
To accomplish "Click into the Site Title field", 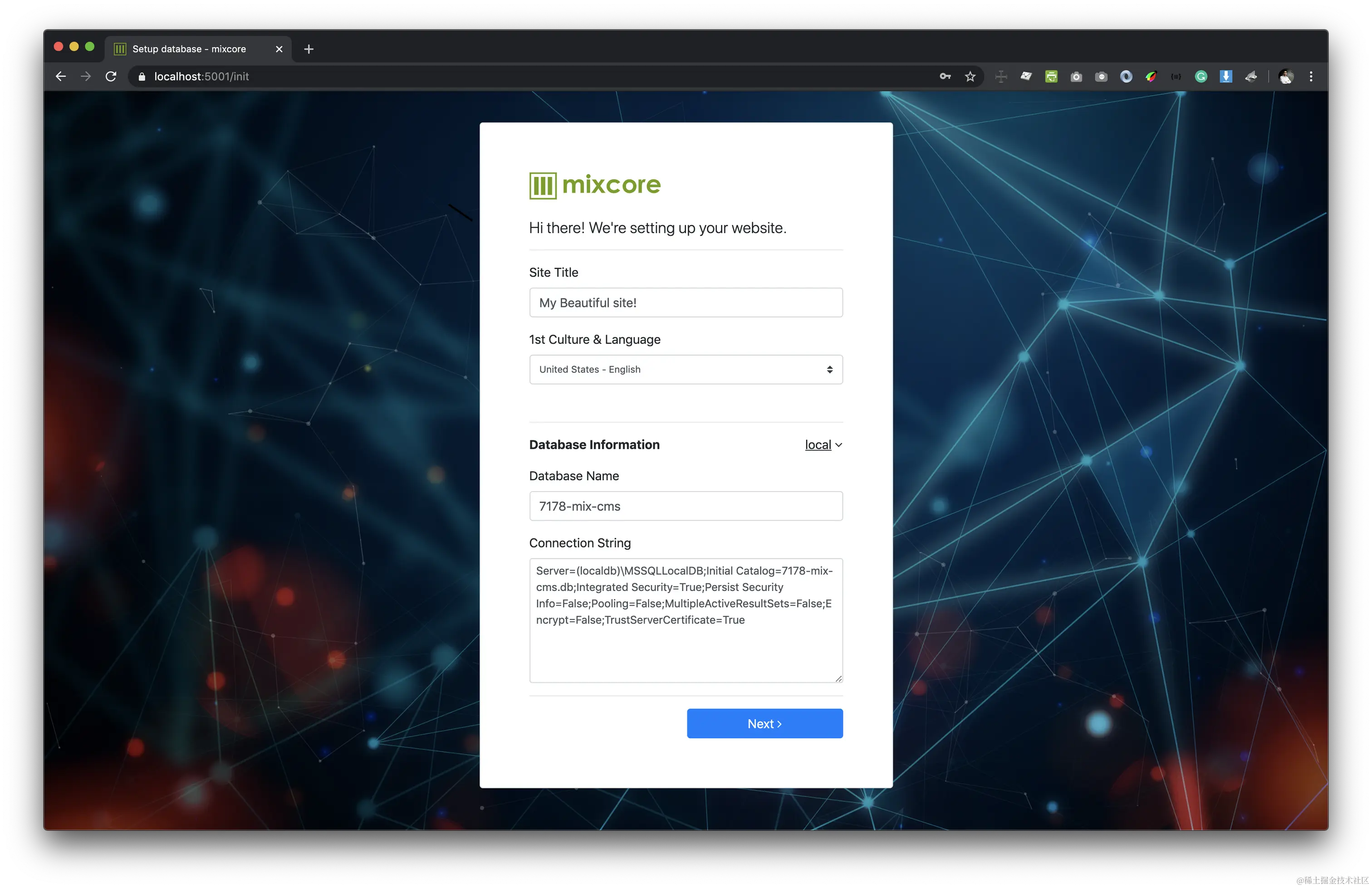I will coord(686,303).
